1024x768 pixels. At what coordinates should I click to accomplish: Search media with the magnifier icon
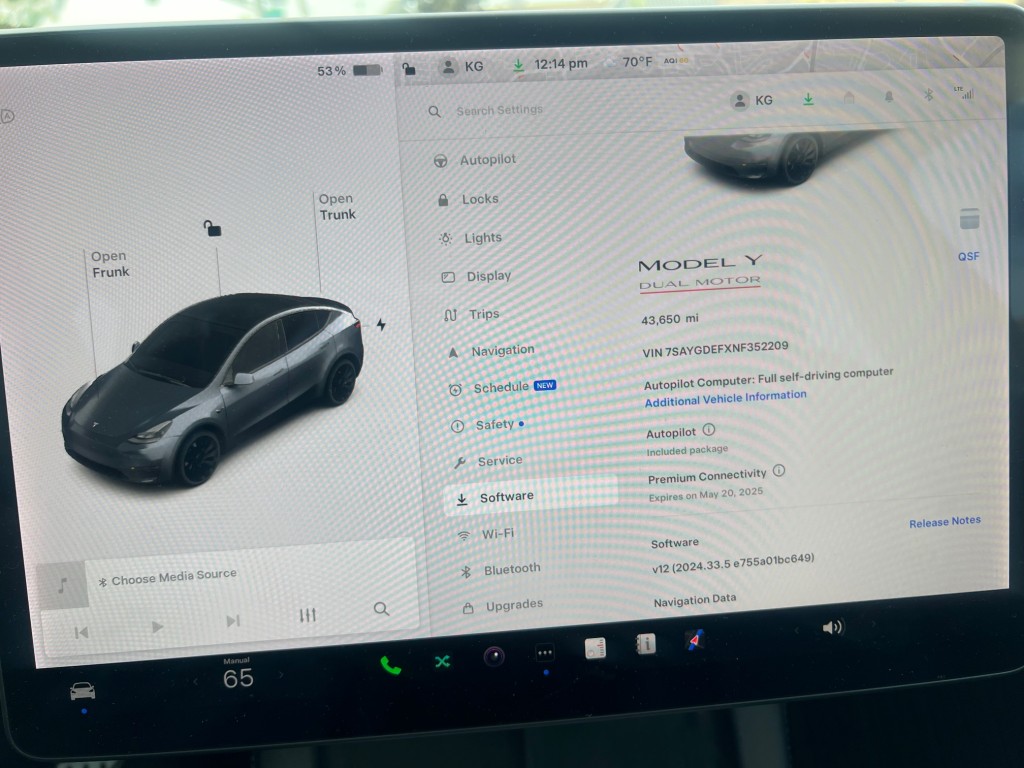pyautogui.click(x=381, y=609)
